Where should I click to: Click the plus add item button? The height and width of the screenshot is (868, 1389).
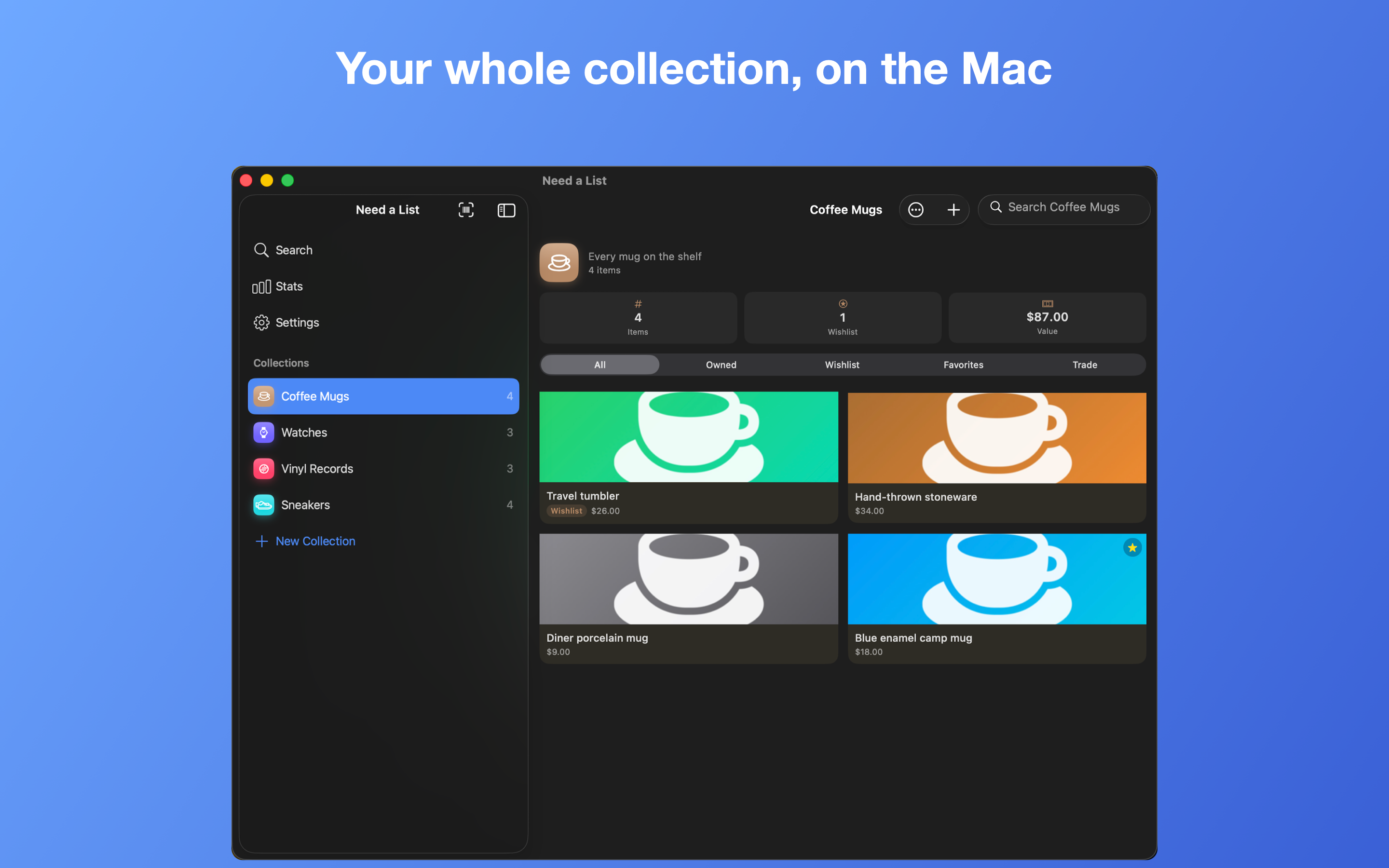click(x=953, y=210)
